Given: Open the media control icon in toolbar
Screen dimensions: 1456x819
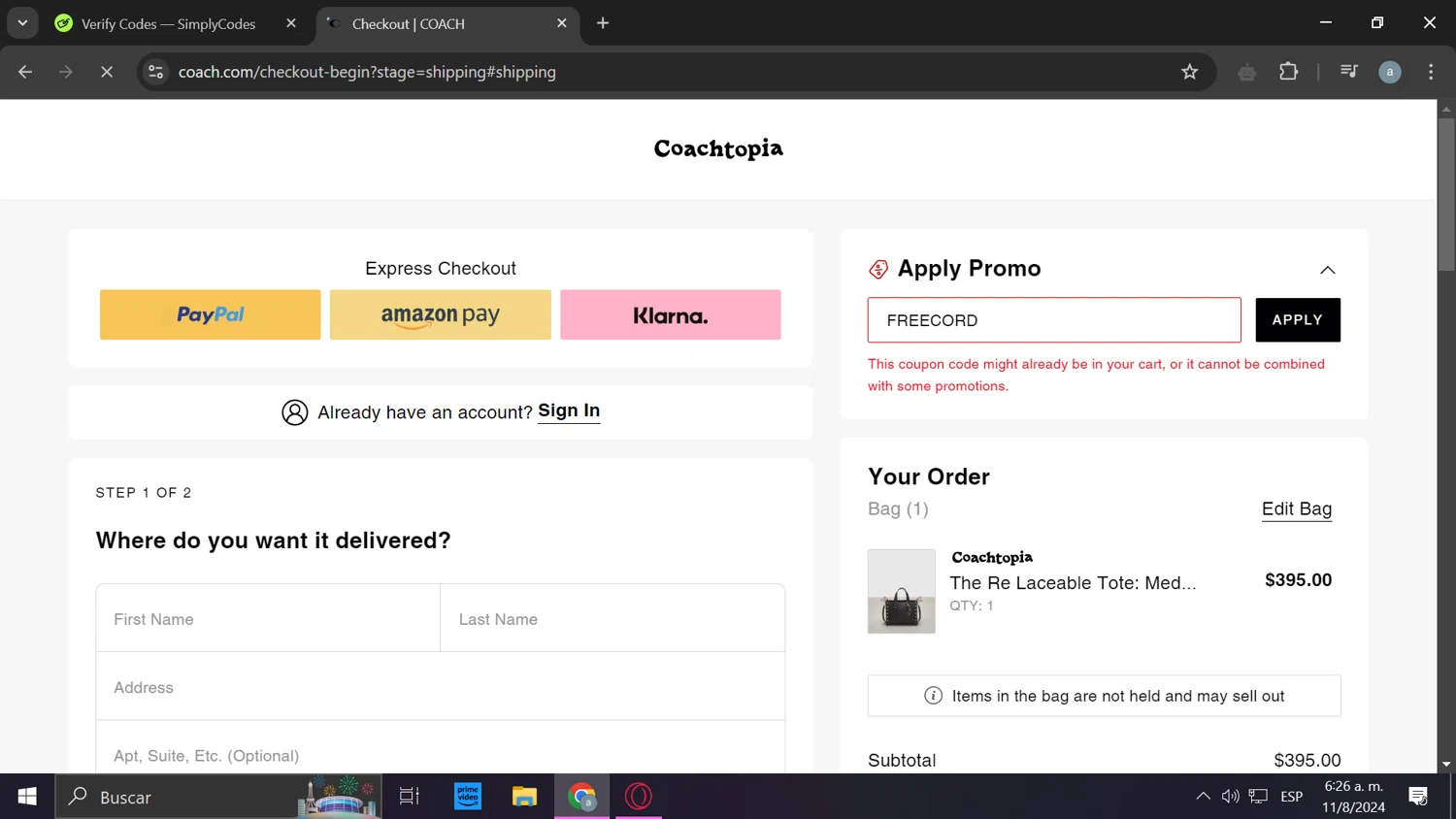Looking at the screenshot, I should (1349, 72).
